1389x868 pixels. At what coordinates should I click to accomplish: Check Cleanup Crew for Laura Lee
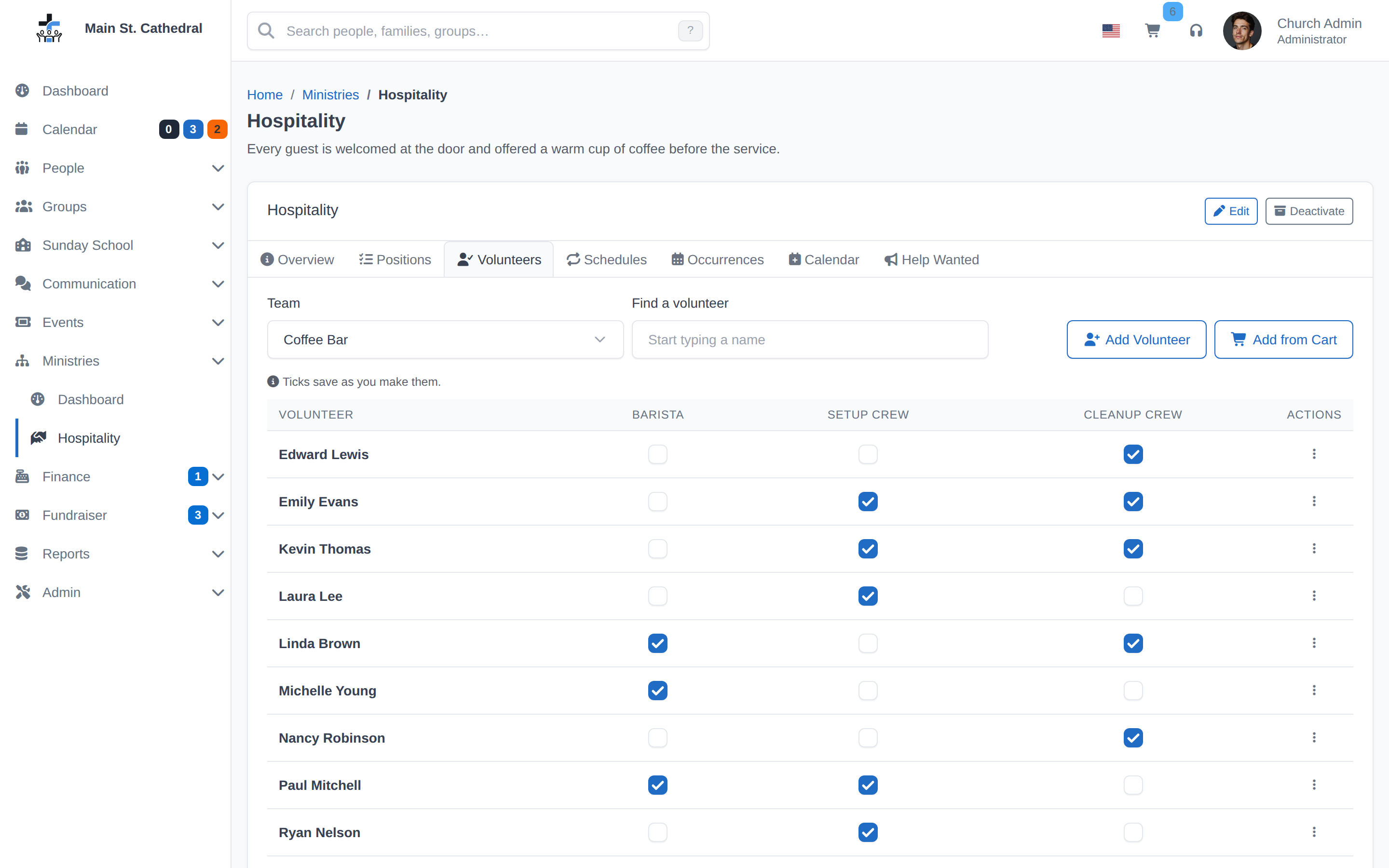point(1133,596)
